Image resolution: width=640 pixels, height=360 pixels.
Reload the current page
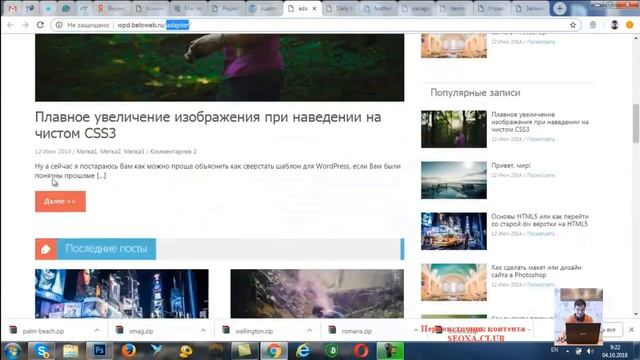[40, 25]
